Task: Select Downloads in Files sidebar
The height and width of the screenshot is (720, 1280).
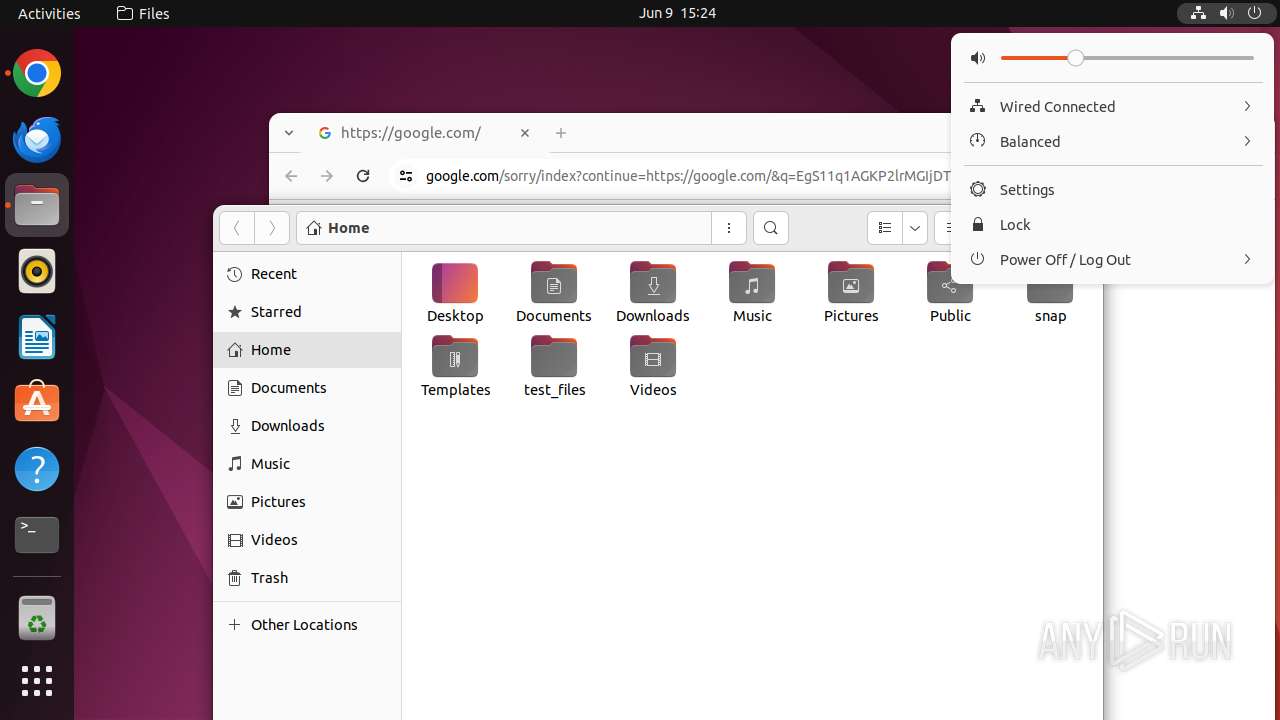Action: [x=307, y=426]
